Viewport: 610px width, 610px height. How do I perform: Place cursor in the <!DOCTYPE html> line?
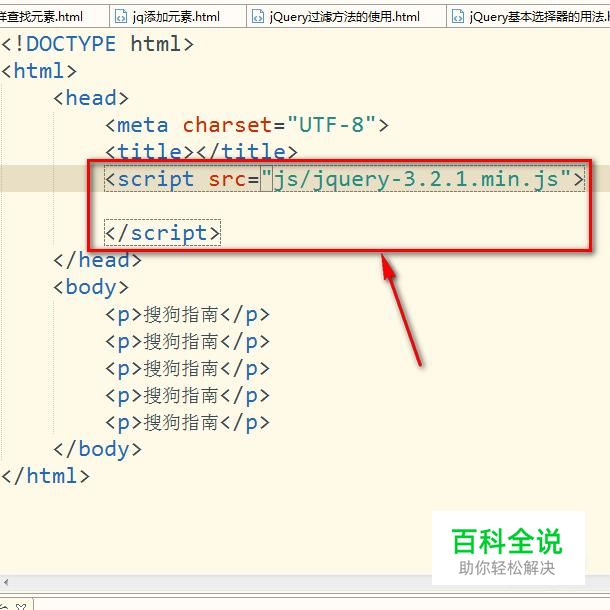click(x=97, y=44)
